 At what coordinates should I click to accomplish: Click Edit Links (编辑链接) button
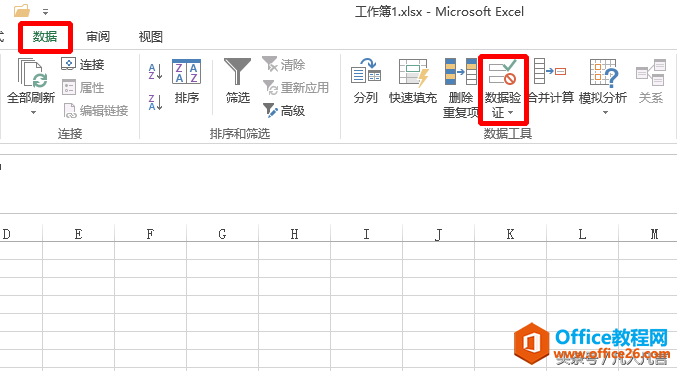pos(95,111)
